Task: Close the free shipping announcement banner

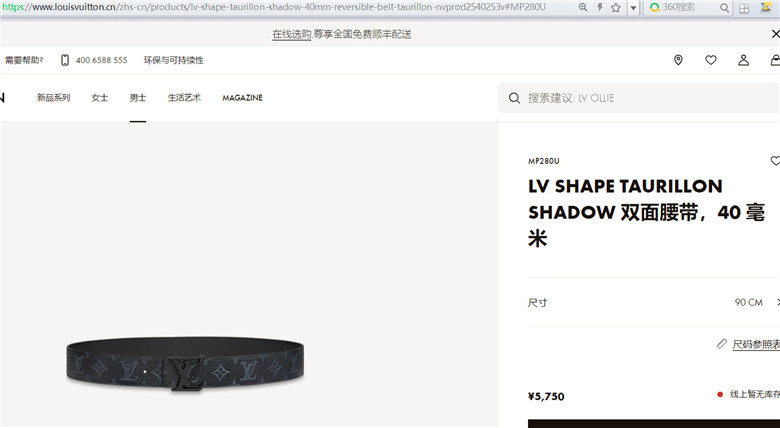Action: coord(775,34)
